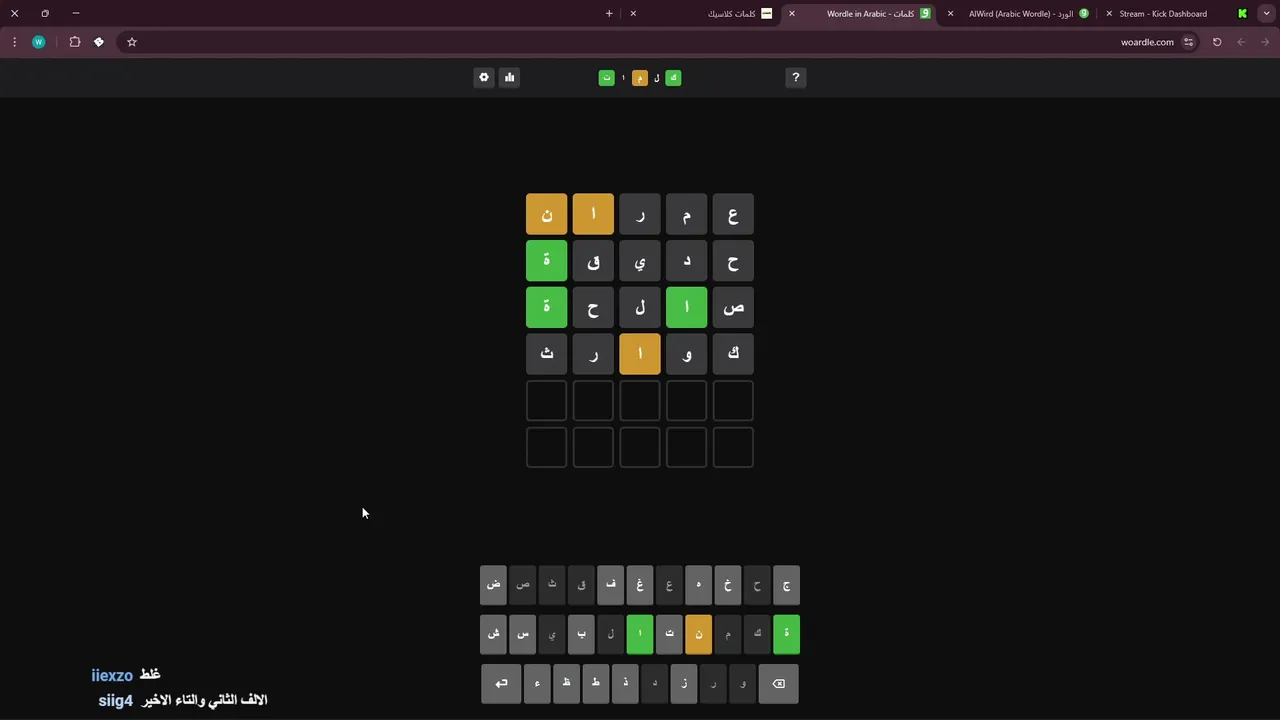1280x720 pixels.
Task: Tap the darkened م key on keyboard
Action: click(728, 634)
